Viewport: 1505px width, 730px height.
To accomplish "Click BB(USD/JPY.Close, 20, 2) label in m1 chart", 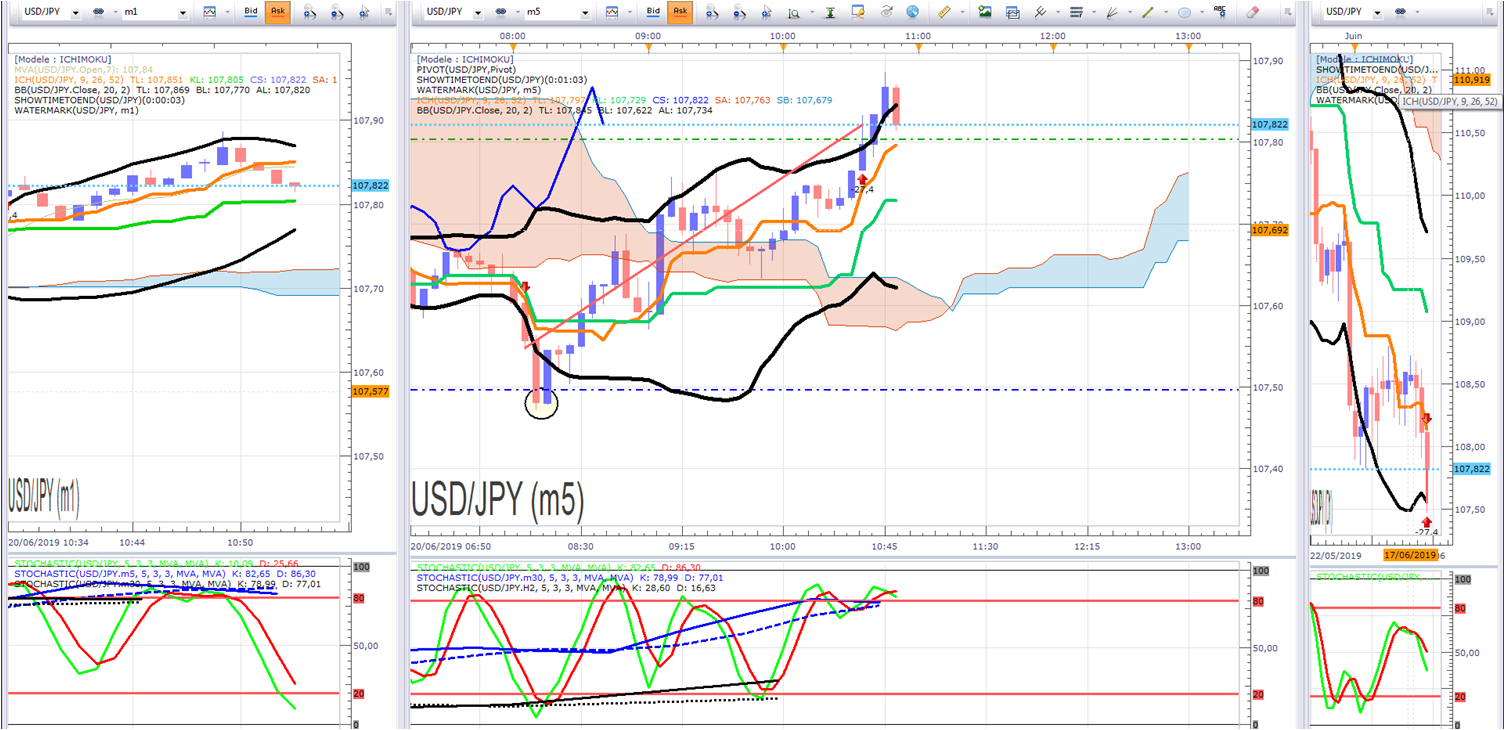I will point(72,90).
